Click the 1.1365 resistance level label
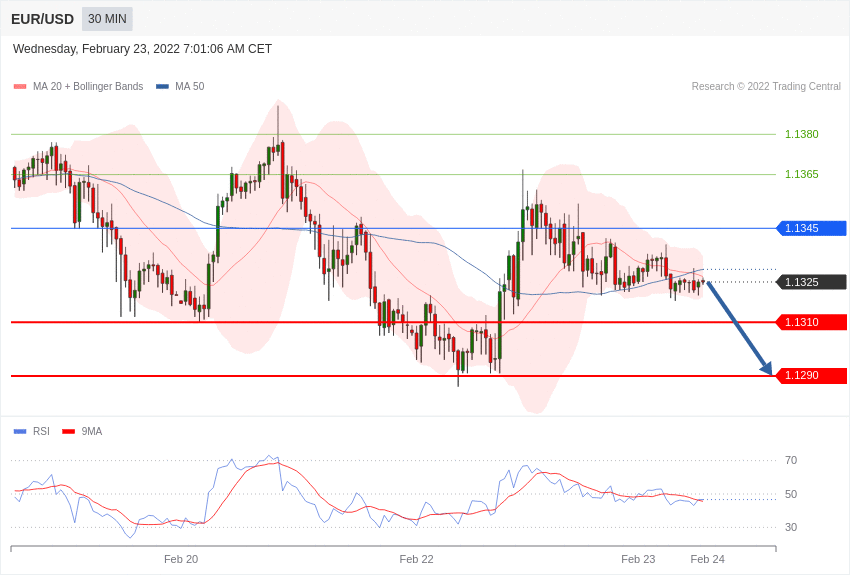 point(802,174)
